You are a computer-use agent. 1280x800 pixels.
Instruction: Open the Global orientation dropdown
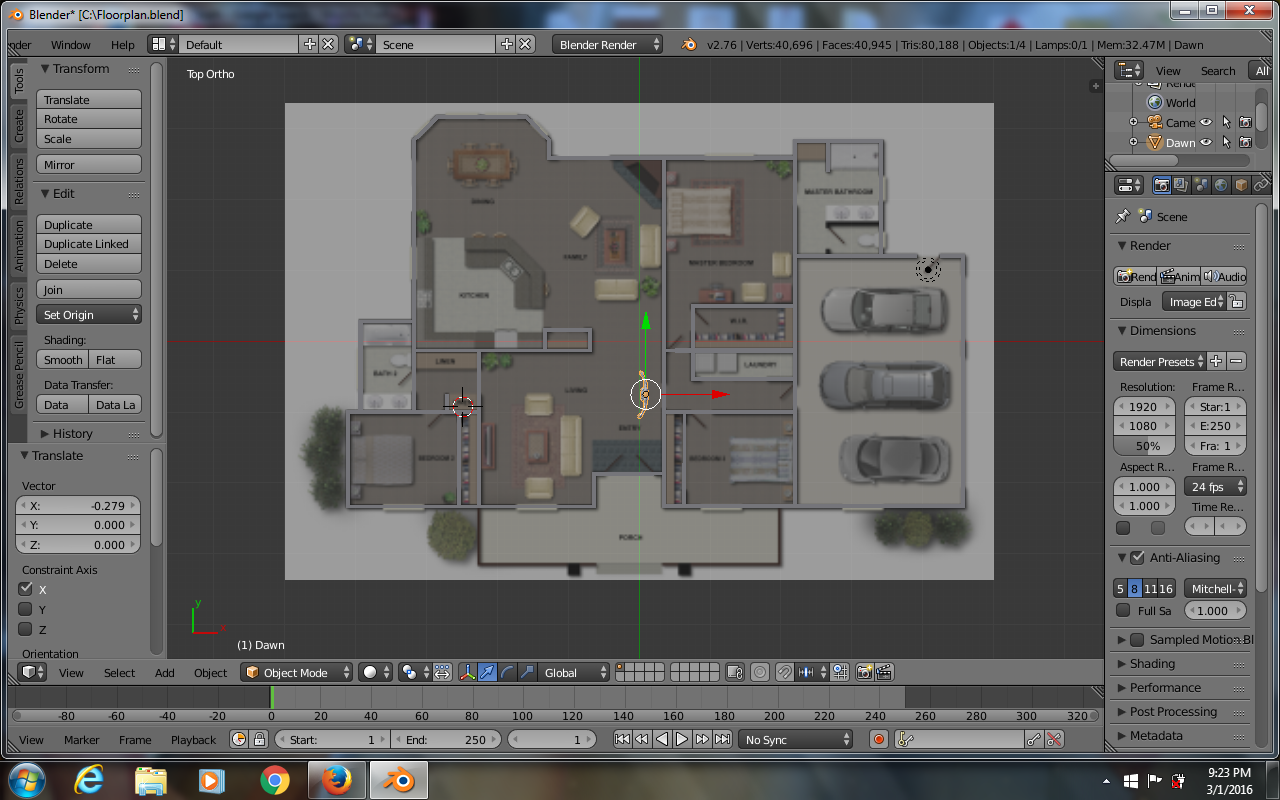574,673
